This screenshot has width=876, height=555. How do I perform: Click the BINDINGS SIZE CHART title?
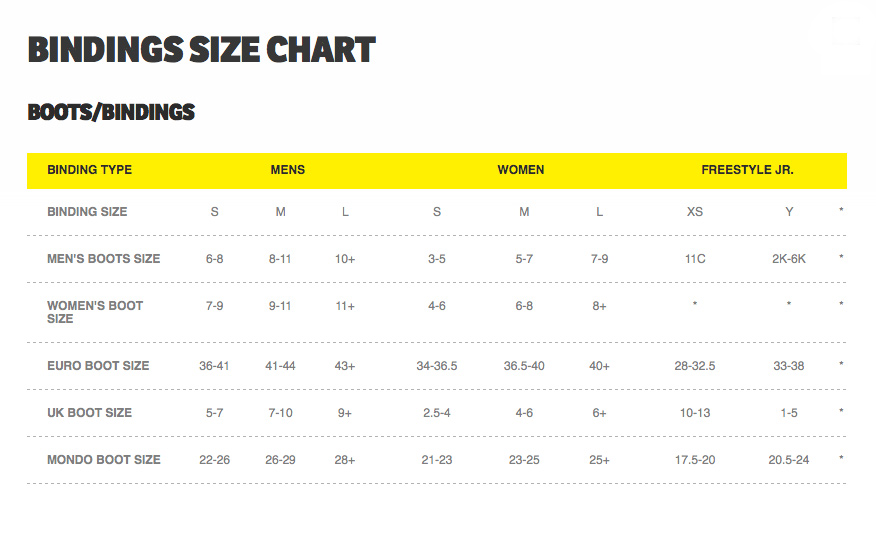[x=202, y=50]
